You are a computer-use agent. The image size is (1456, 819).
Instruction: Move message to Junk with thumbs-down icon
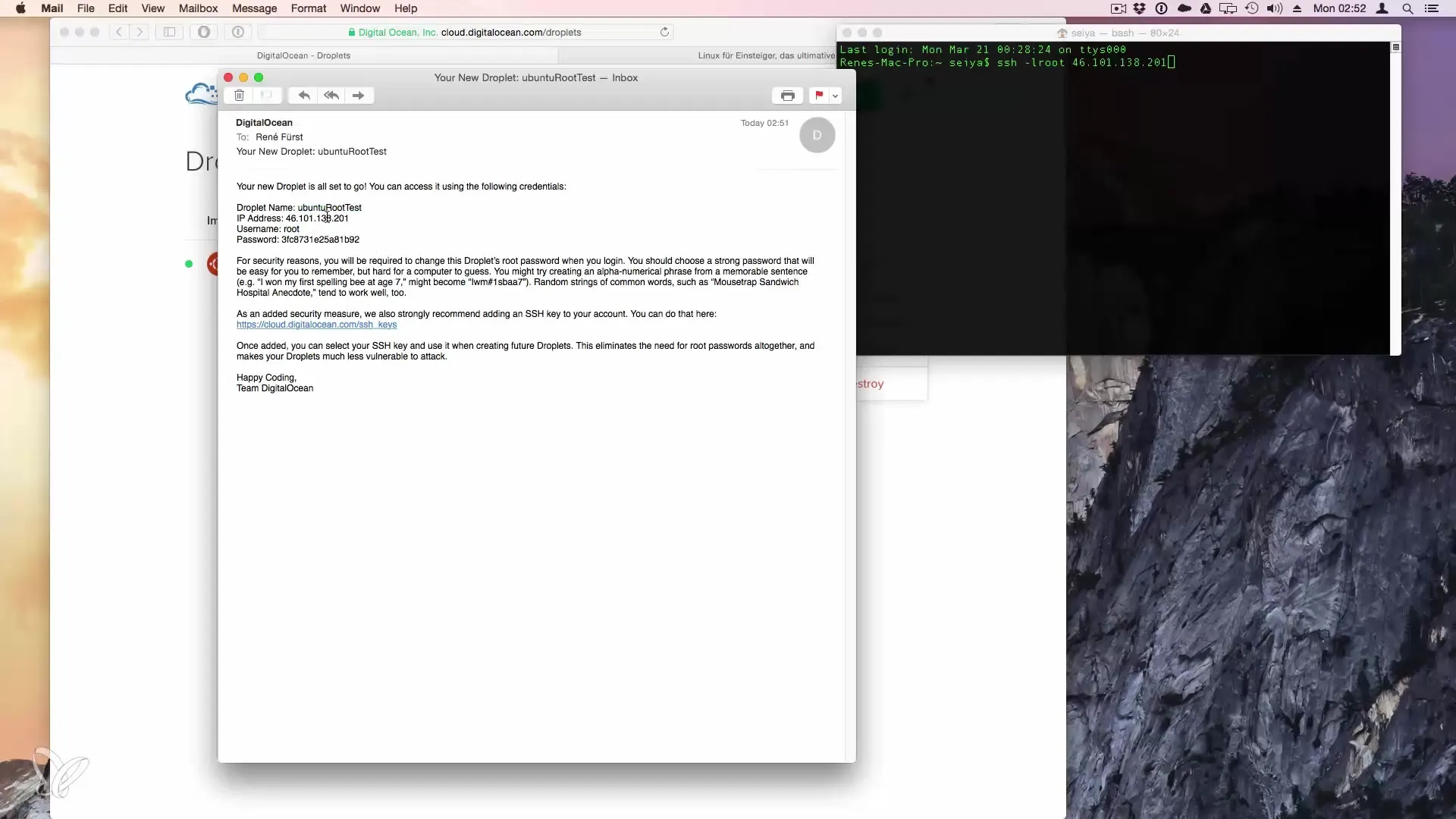point(267,96)
